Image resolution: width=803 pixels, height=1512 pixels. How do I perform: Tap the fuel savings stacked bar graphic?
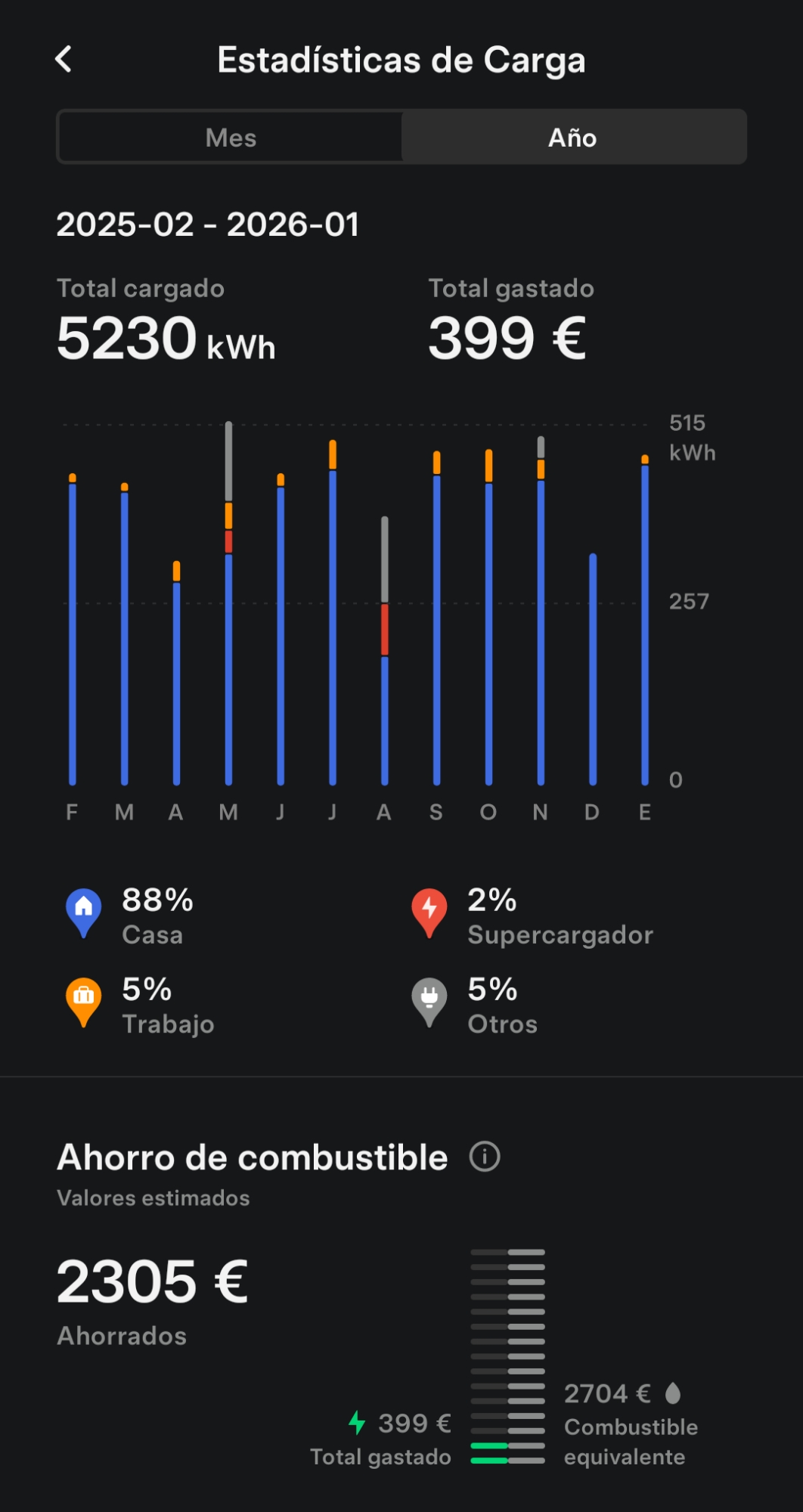507,1356
